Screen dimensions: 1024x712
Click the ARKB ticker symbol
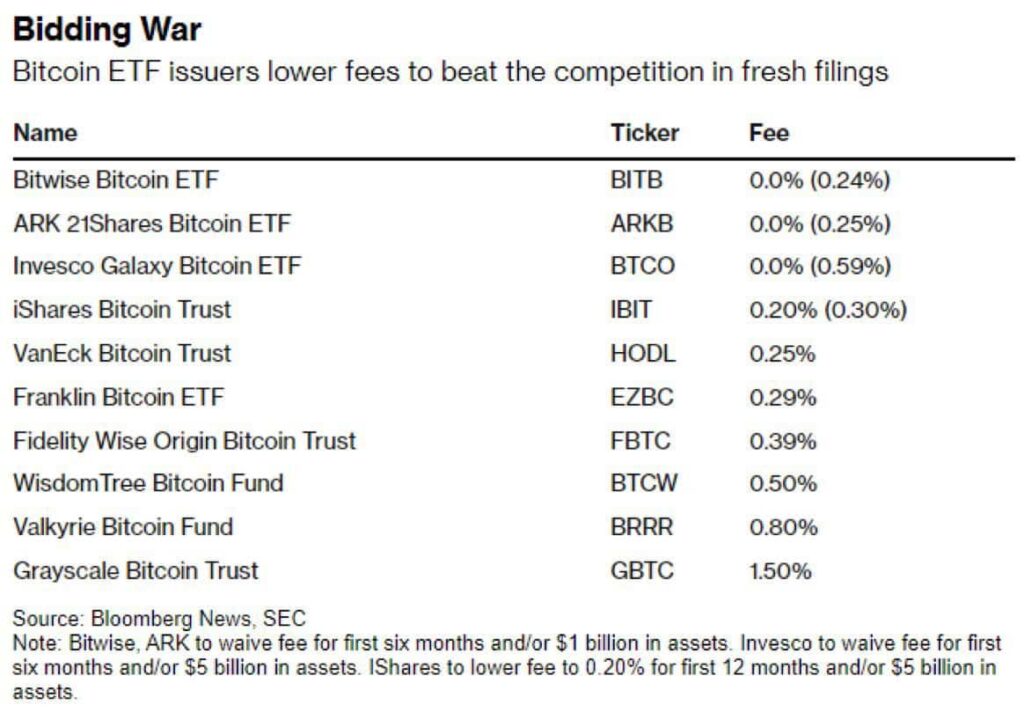641,224
